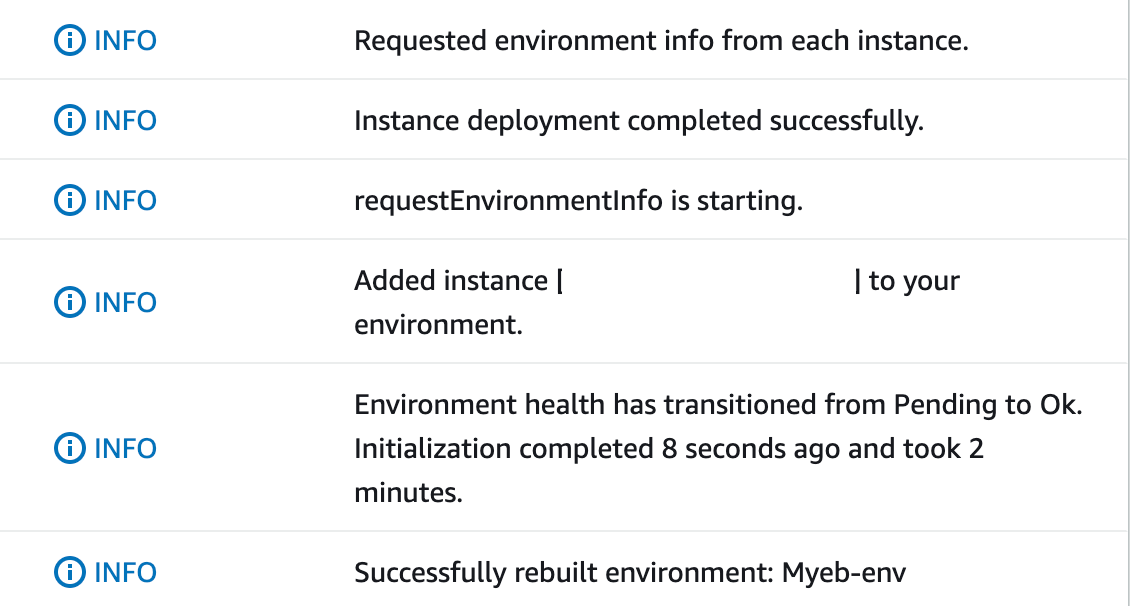The width and height of the screenshot is (1130, 606).
Task: Select INFO label of 'requestEnvironmentInfo is starting' row
Action: click(125, 201)
